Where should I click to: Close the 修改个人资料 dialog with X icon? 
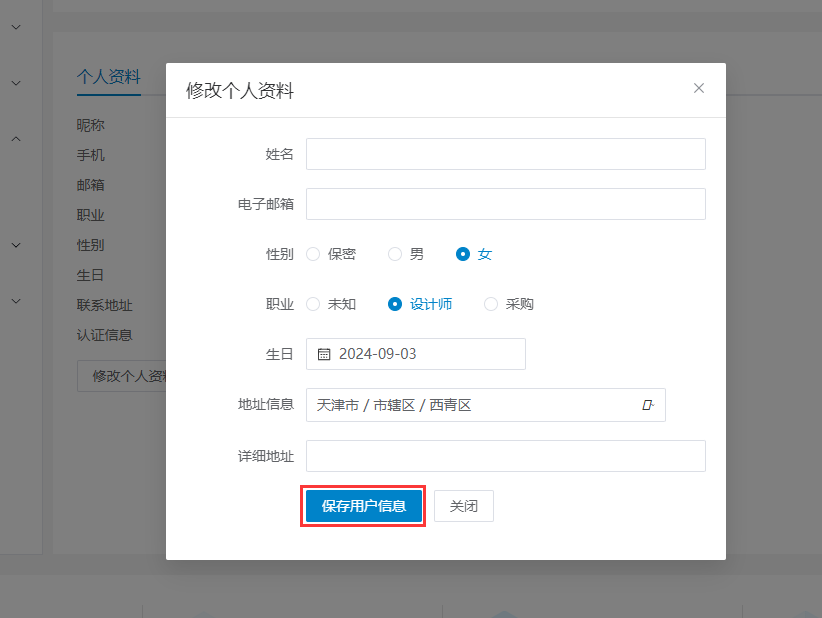[x=698, y=88]
